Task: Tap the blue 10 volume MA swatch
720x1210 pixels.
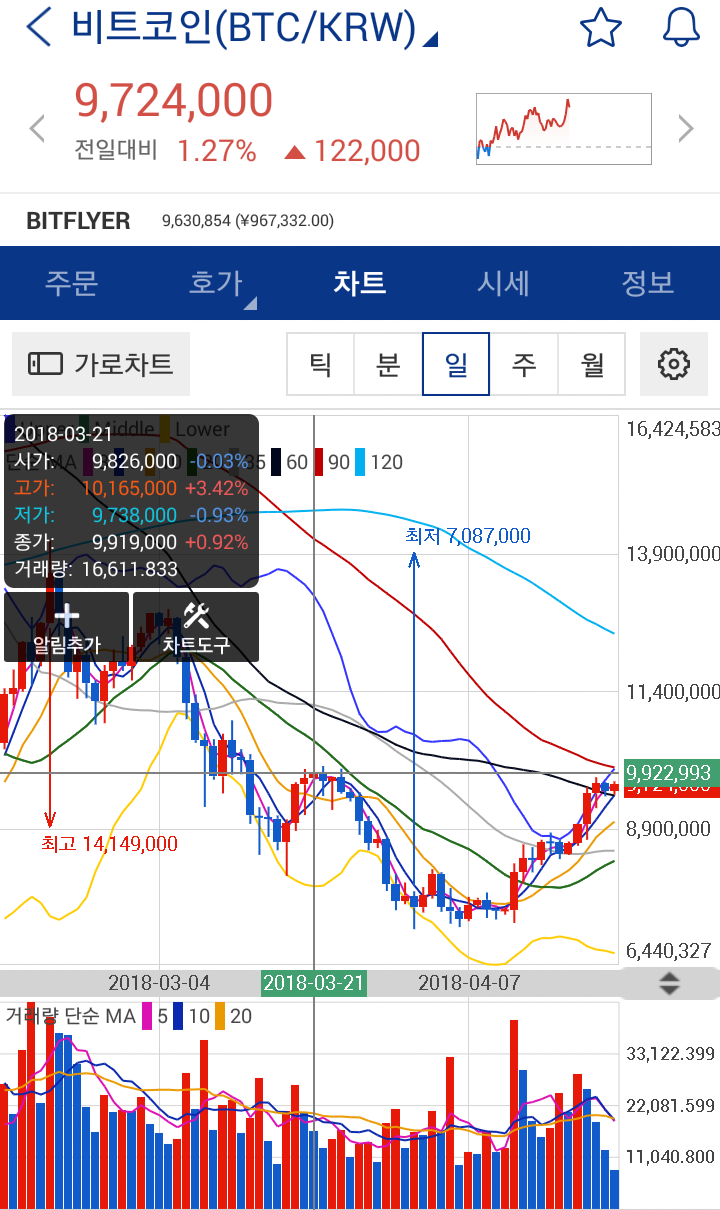Action: pos(178,1016)
